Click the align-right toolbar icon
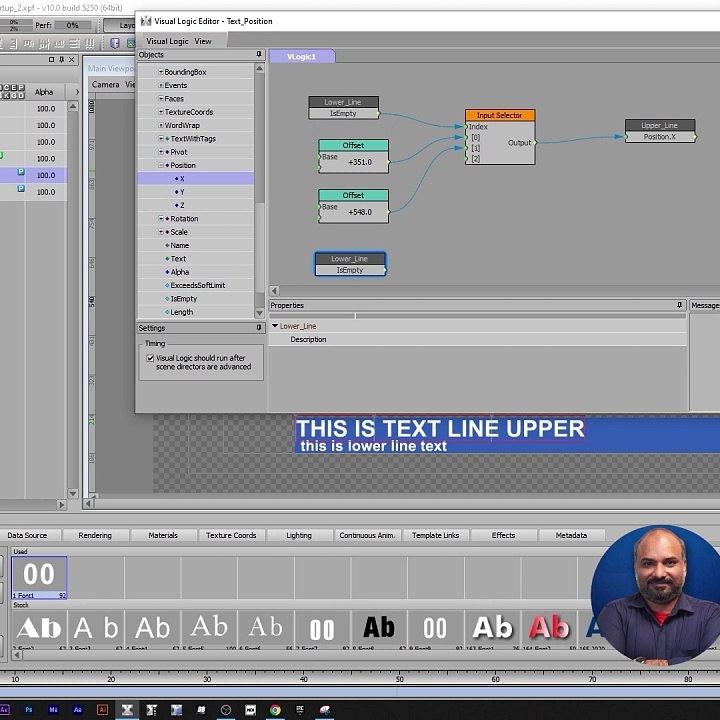The height and width of the screenshot is (720, 720). coord(13,44)
